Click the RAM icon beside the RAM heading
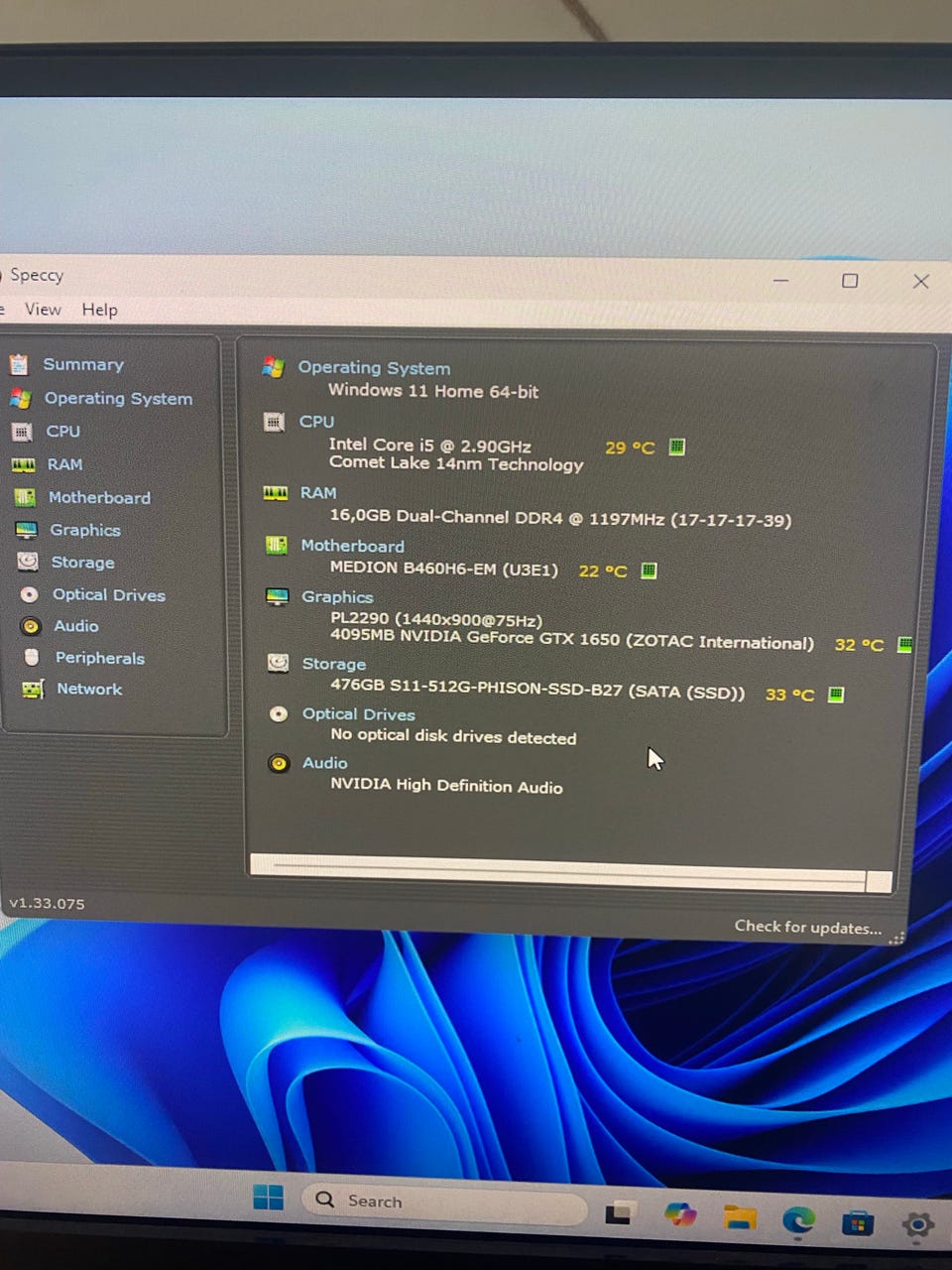The height and width of the screenshot is (1270, 952). point(276,493)
